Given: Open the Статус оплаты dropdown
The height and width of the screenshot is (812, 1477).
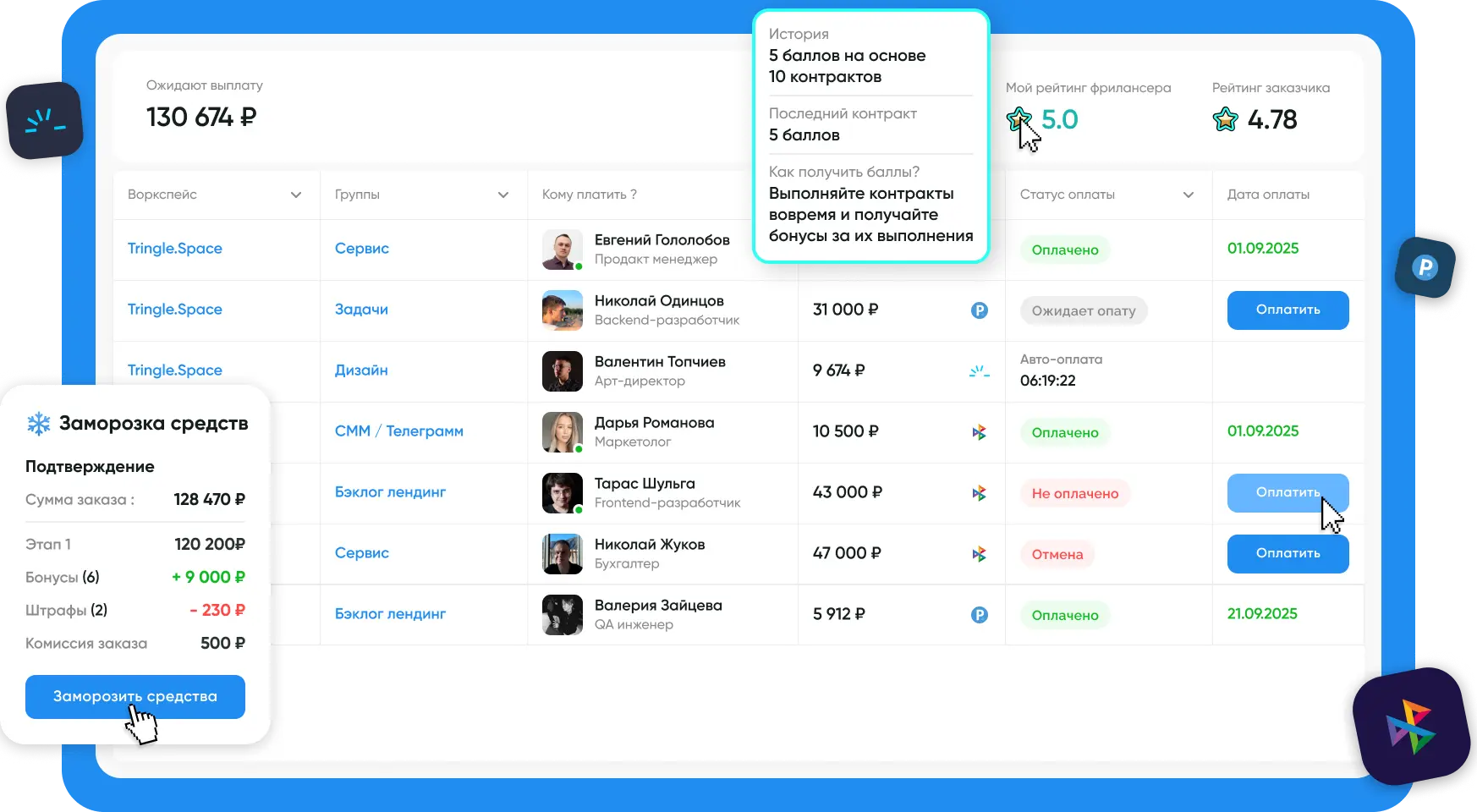Looking at the screenshot, I should (1188, 195).
